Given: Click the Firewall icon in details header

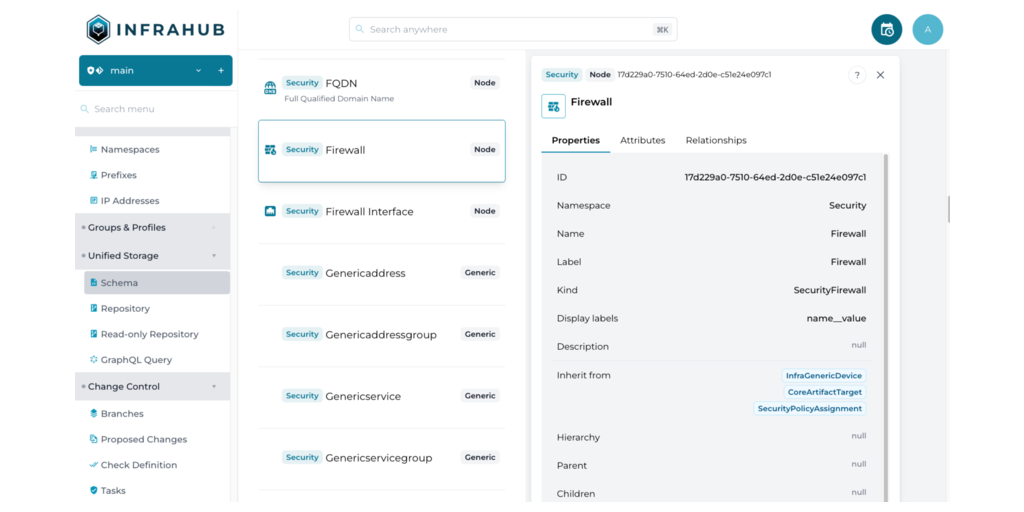Looking at the screenshot, I should click(x=553, y=106).
